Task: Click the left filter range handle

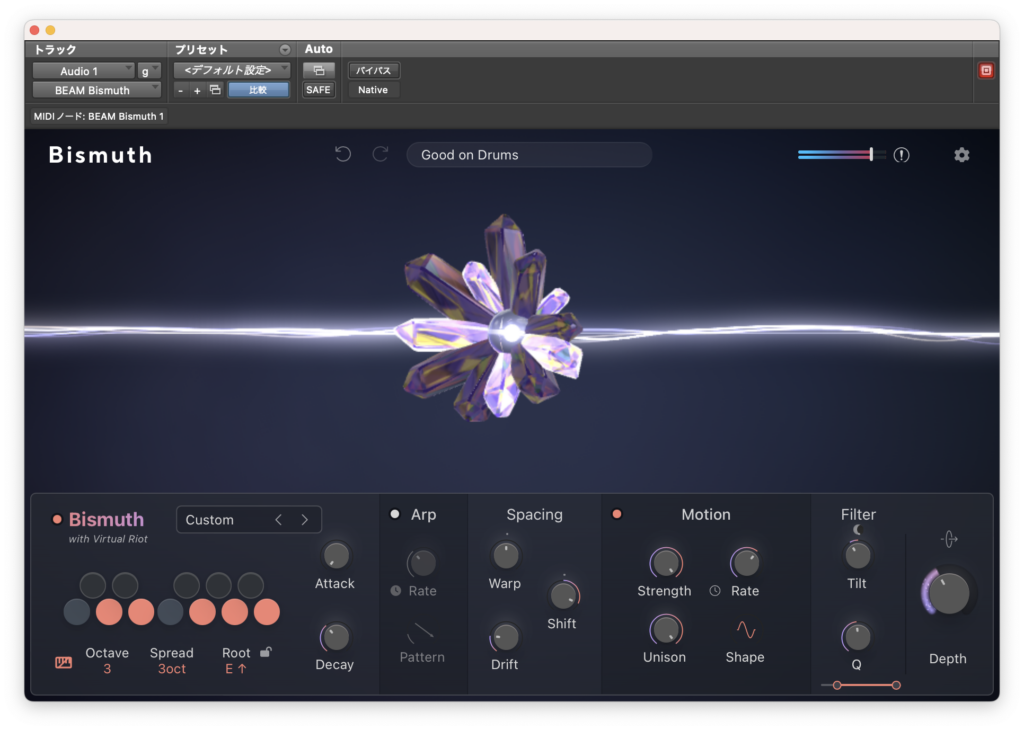Action: click(837, 685)
